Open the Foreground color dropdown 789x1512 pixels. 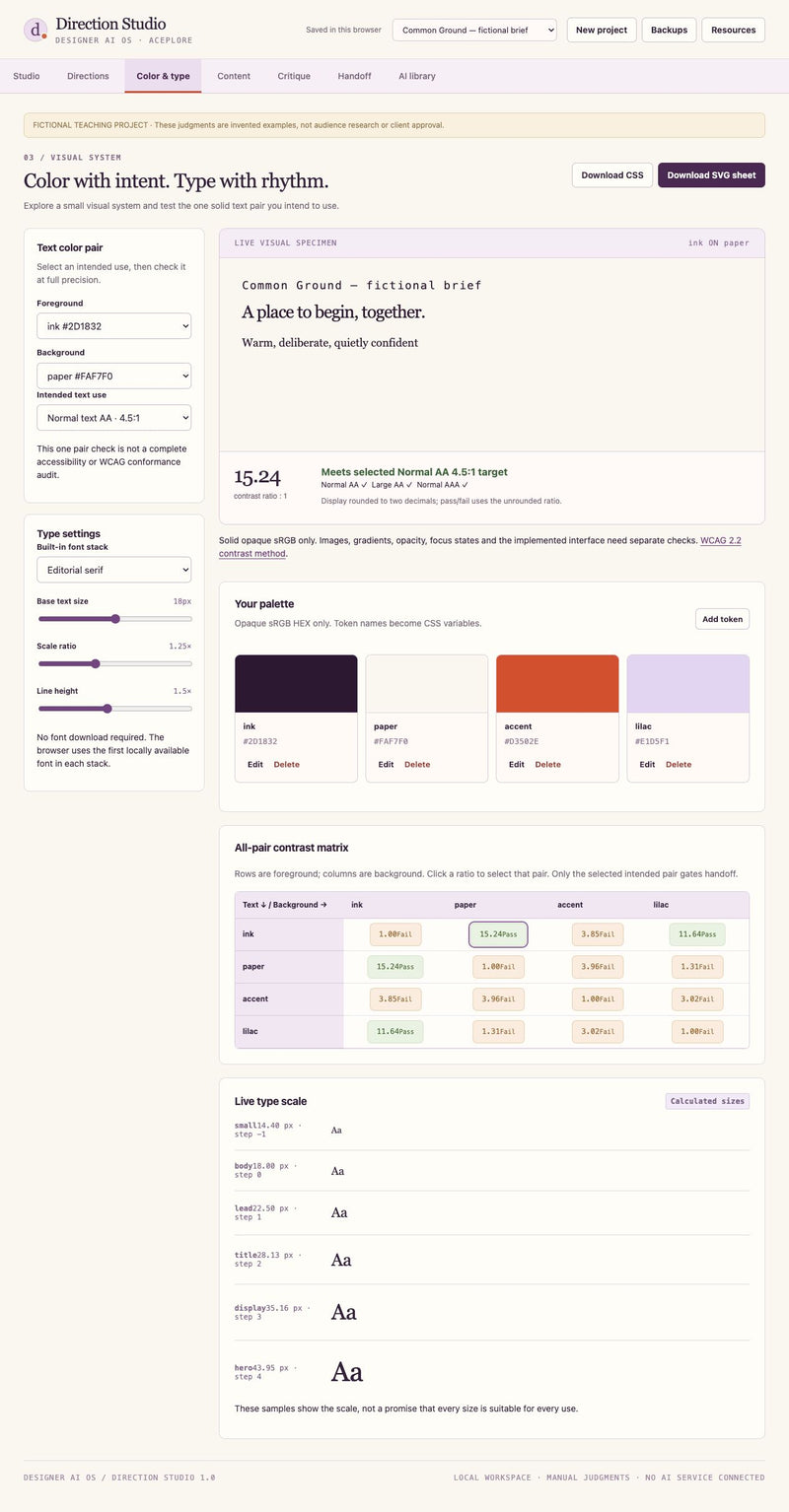click(113, 326)
